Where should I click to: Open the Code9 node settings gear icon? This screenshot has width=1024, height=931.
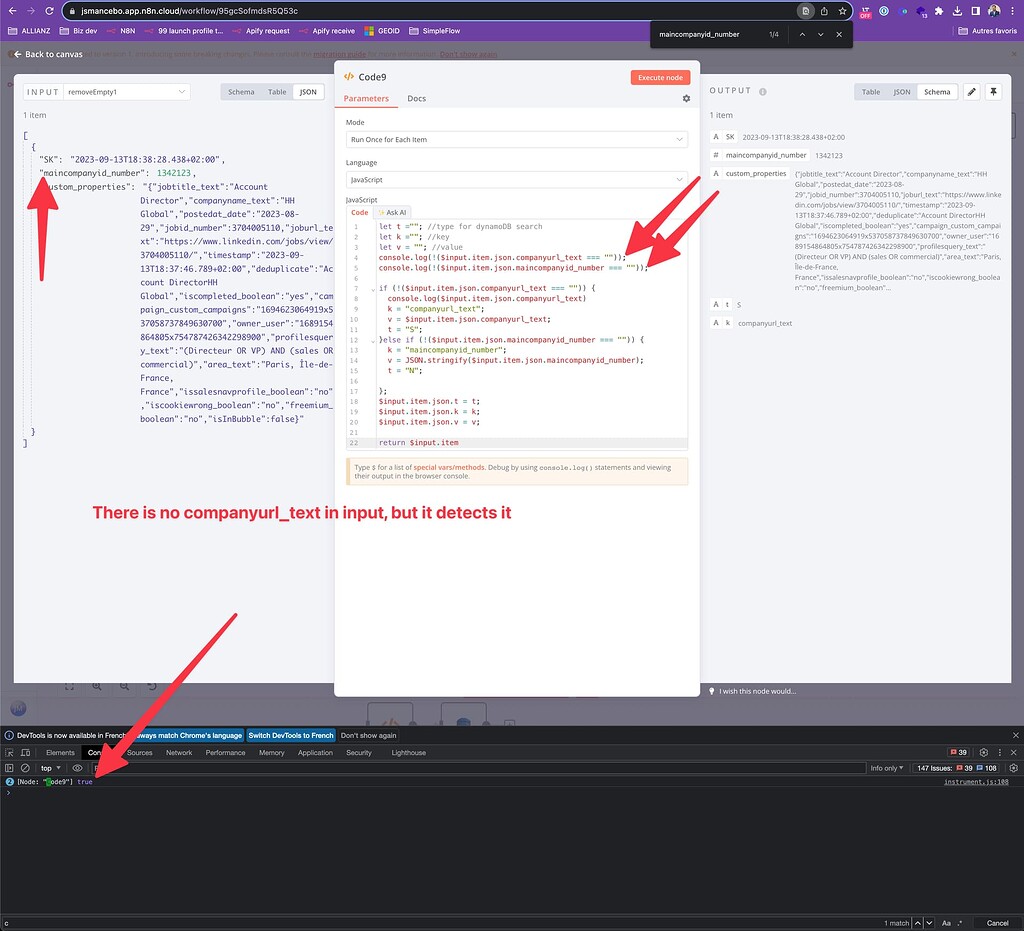tap(686, 99)
